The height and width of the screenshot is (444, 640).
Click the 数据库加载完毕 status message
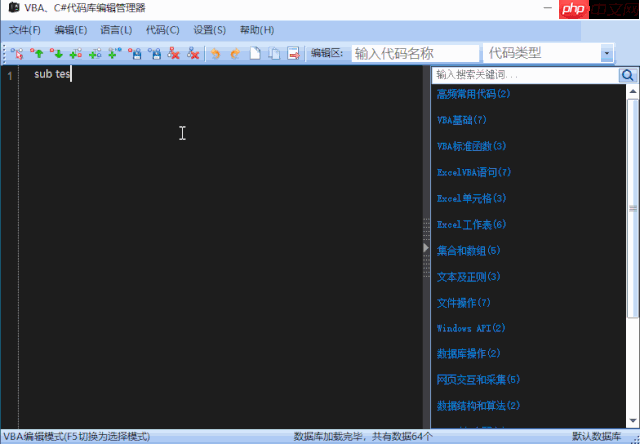(x=362, y=437)
